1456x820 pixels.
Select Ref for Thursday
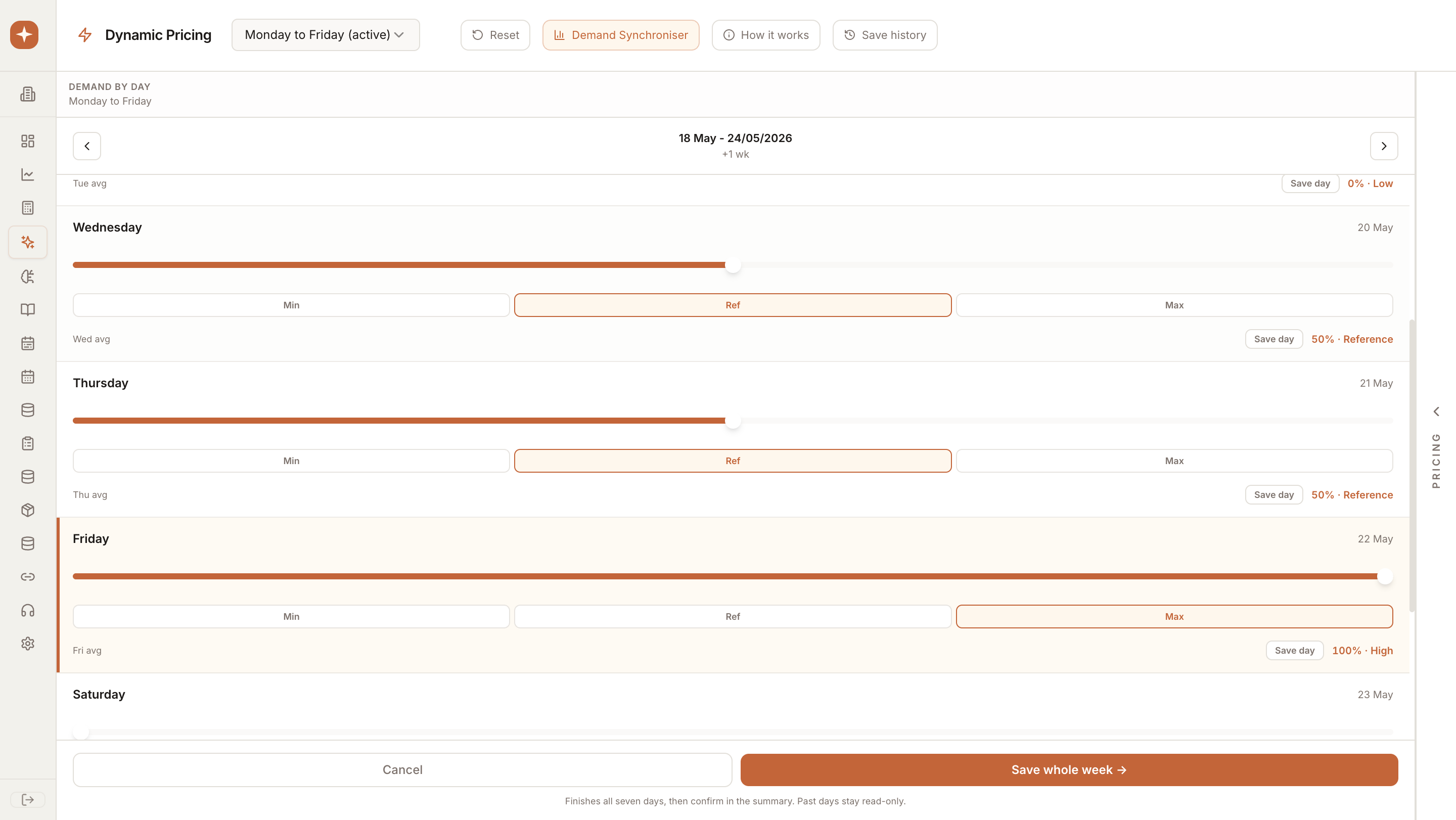[733, 461]
